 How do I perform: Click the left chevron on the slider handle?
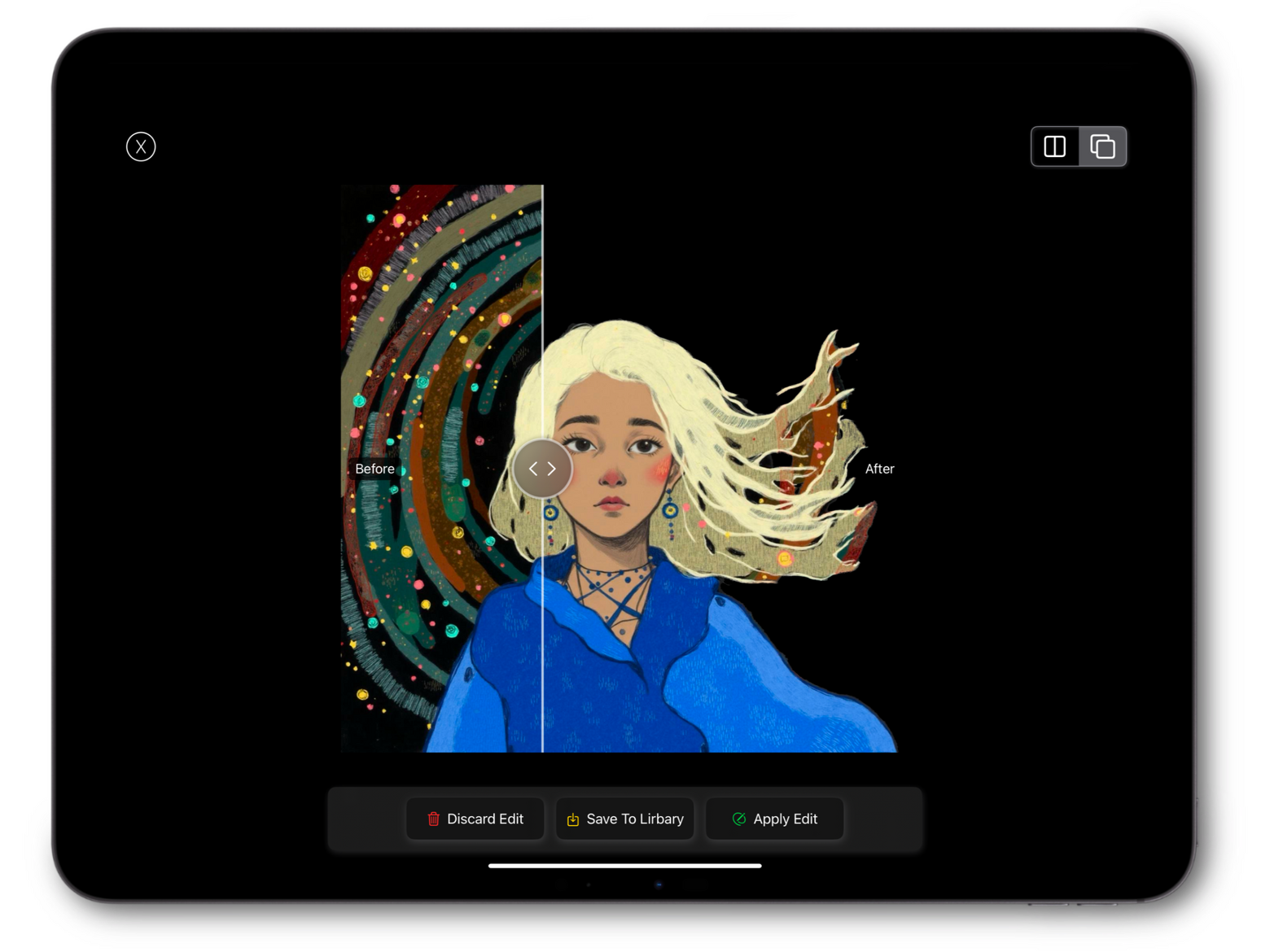(533, 469)
